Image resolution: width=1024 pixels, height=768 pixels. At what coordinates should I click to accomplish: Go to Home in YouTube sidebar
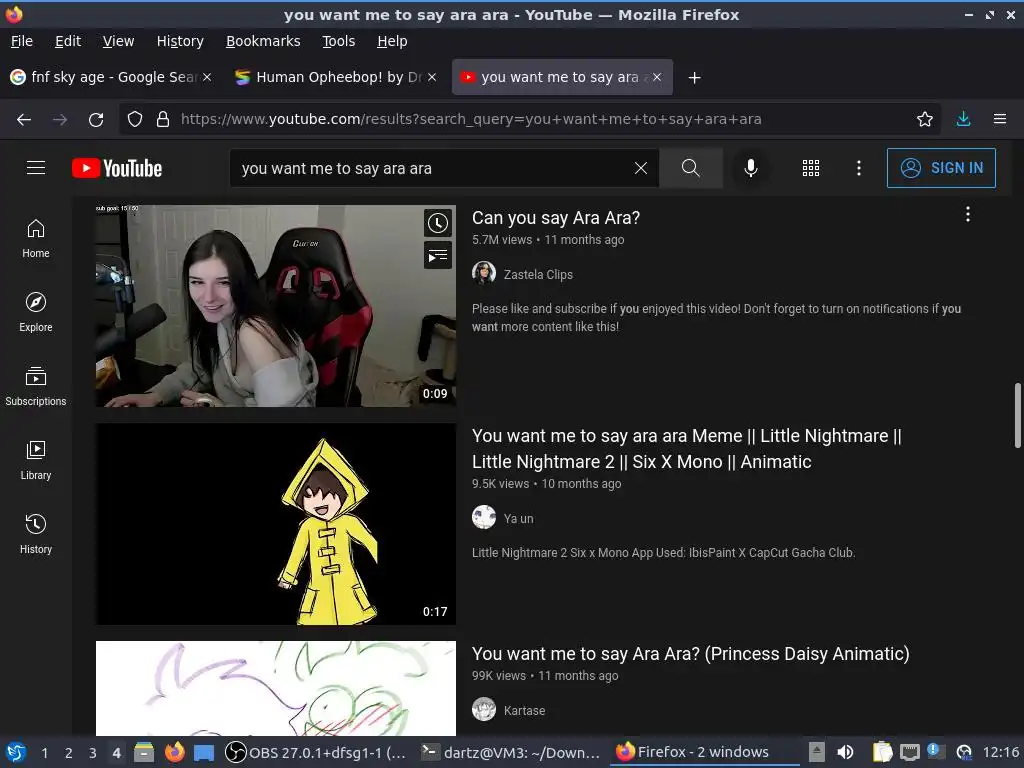click(x=36, y=238)
